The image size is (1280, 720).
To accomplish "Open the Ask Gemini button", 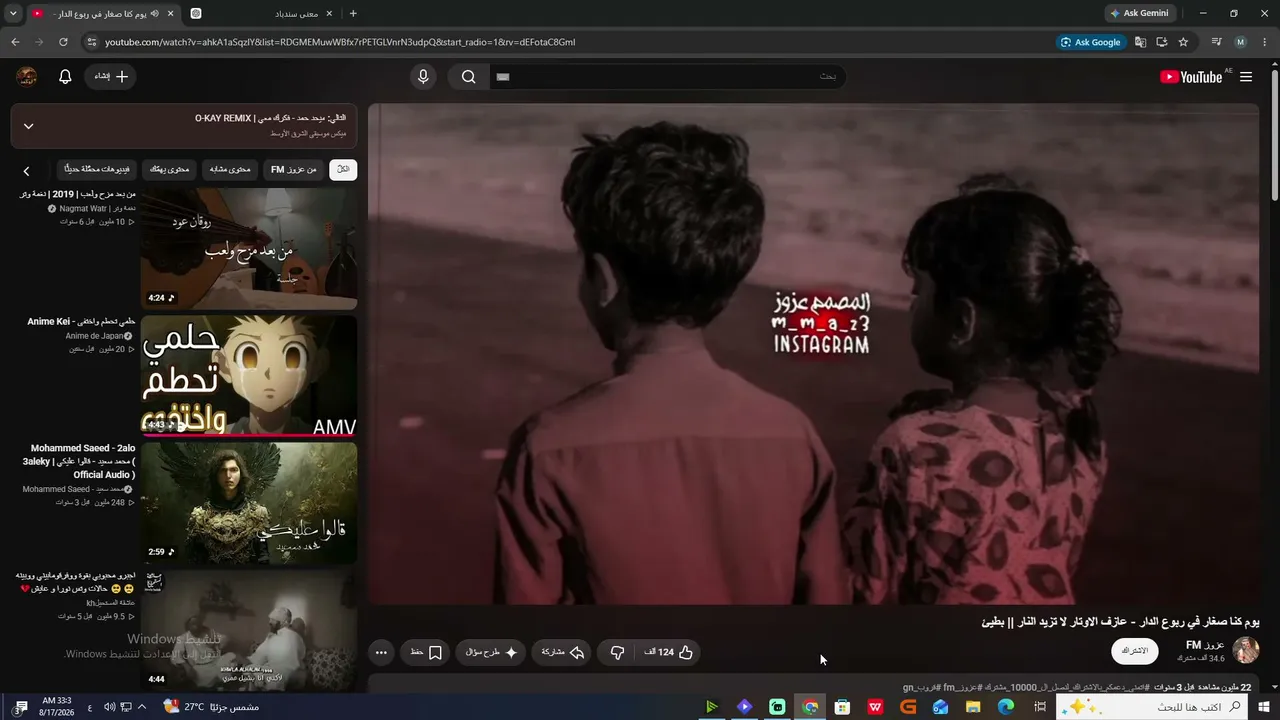I will pyautogui.click(x=1139, y=13).
